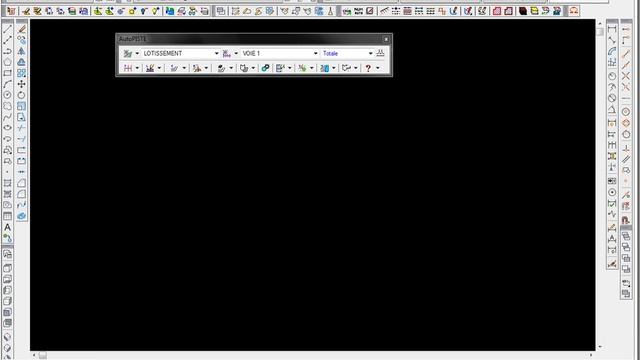Expand first dropdown arrow in AutoPISTE second row
Screen dimensions: 640x360
point(137,68)
